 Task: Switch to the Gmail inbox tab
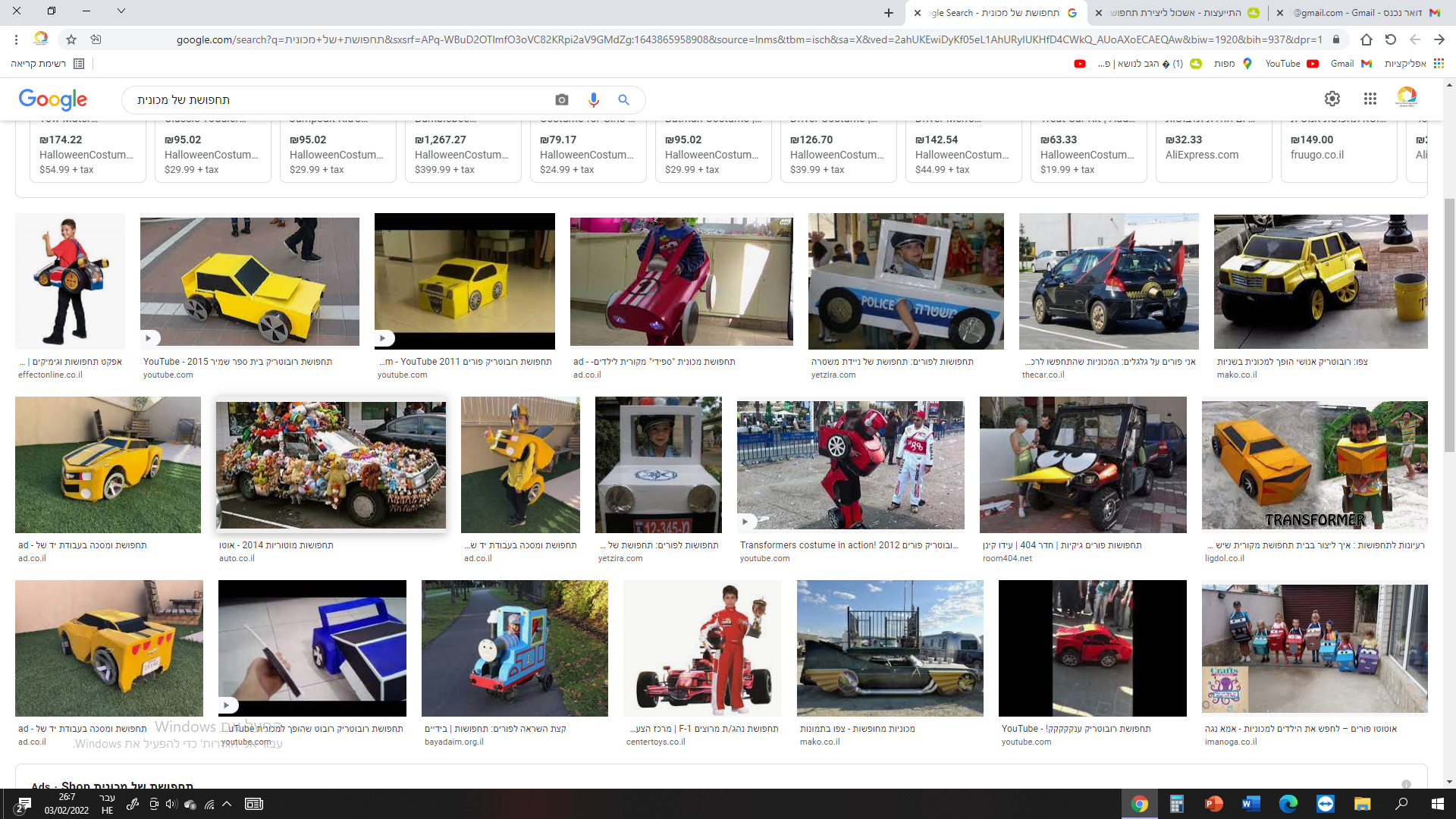click(x=1357, y=13)
